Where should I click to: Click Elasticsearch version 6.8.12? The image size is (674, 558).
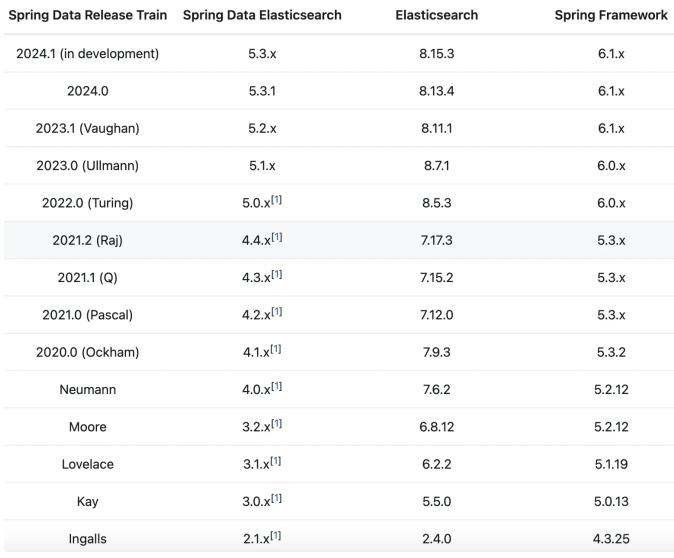click(437, 427)
